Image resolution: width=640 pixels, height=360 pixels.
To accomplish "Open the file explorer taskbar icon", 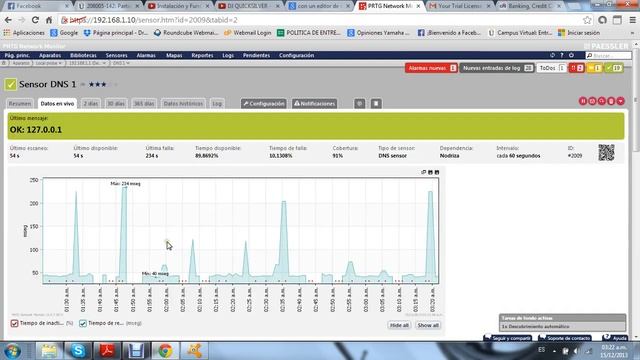I will (49, 351).
